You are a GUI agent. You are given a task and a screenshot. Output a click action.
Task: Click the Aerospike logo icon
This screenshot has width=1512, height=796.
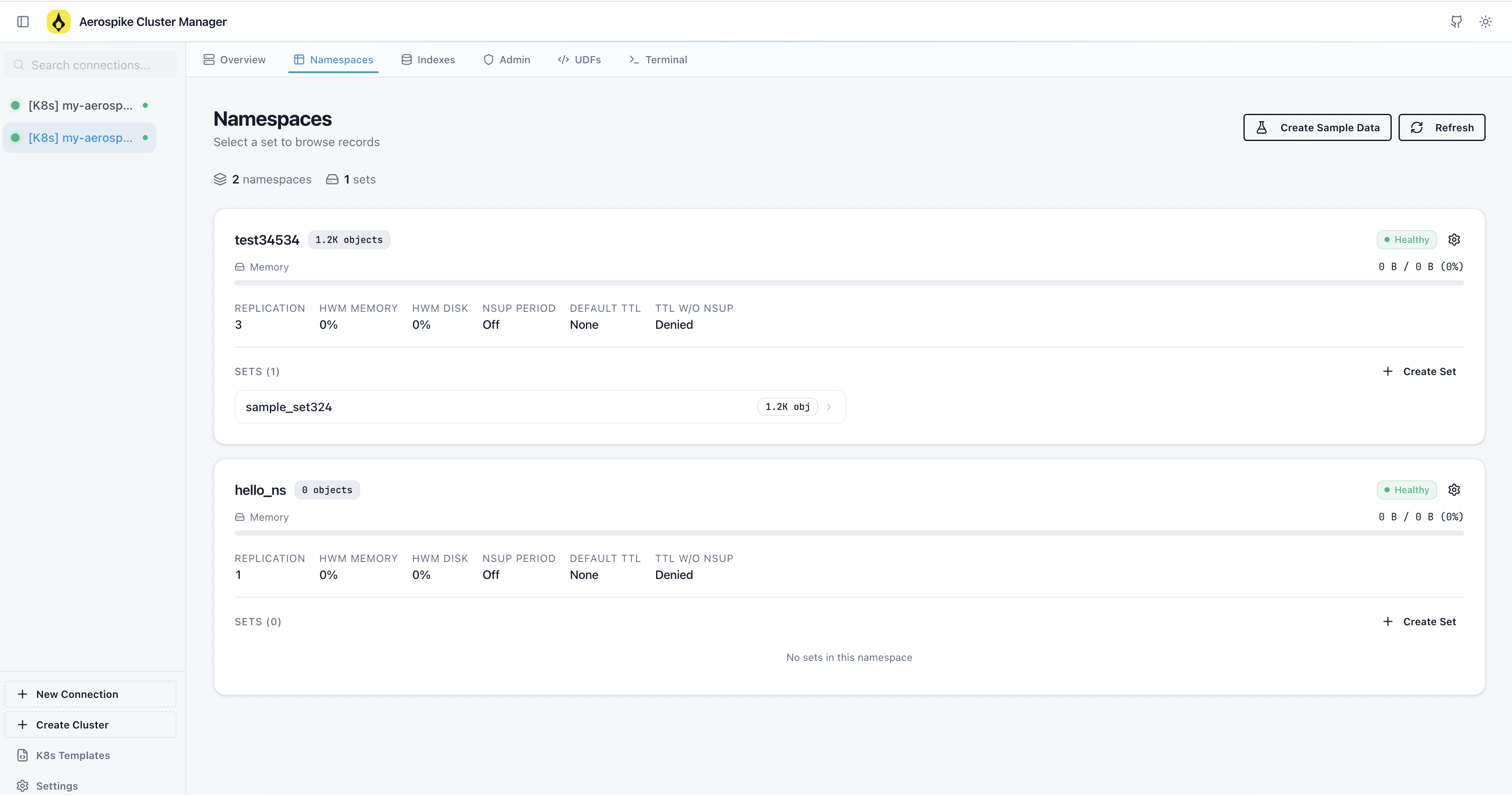58,22
